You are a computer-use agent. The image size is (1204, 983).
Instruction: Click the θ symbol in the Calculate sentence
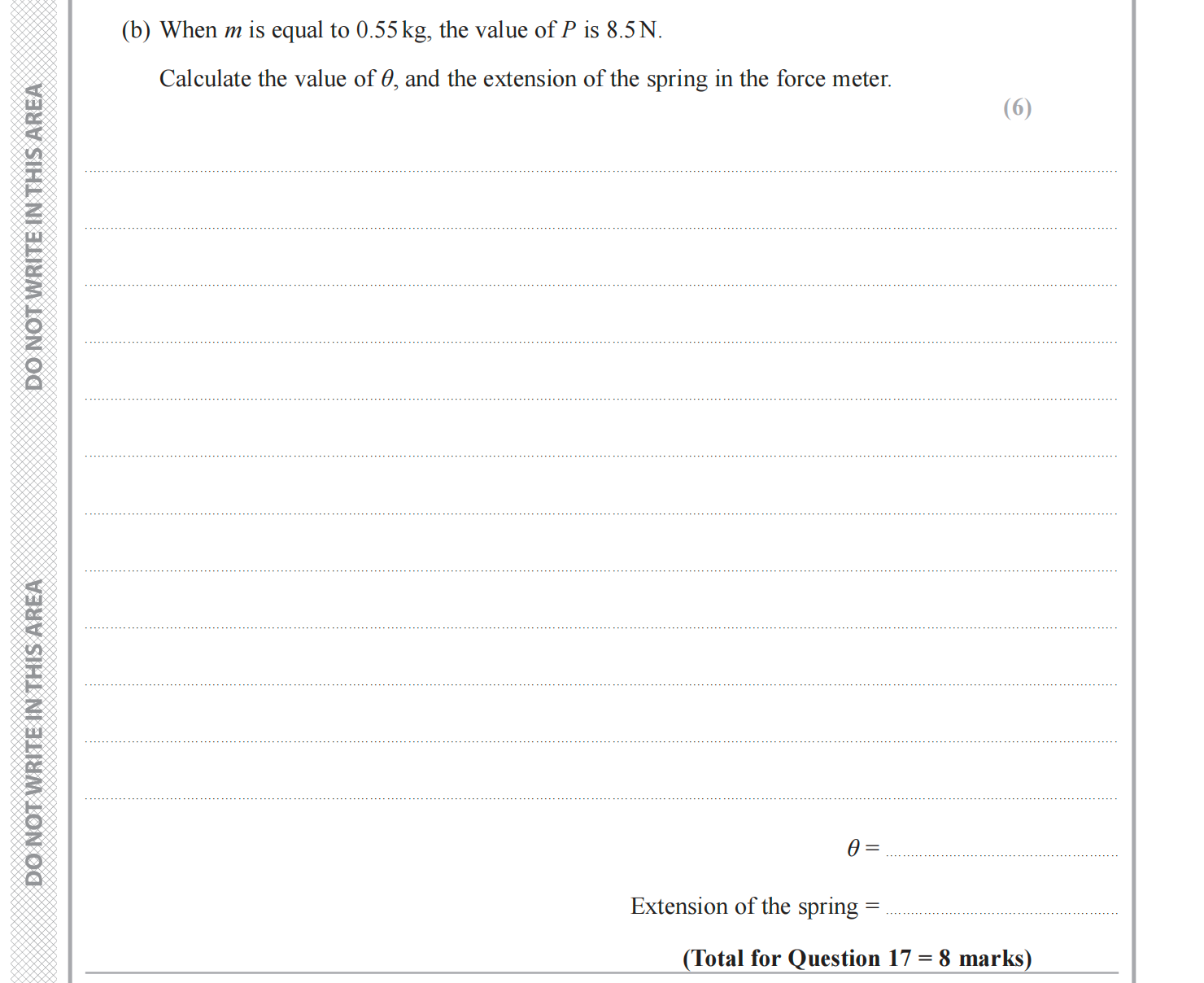tap(387, 79)
